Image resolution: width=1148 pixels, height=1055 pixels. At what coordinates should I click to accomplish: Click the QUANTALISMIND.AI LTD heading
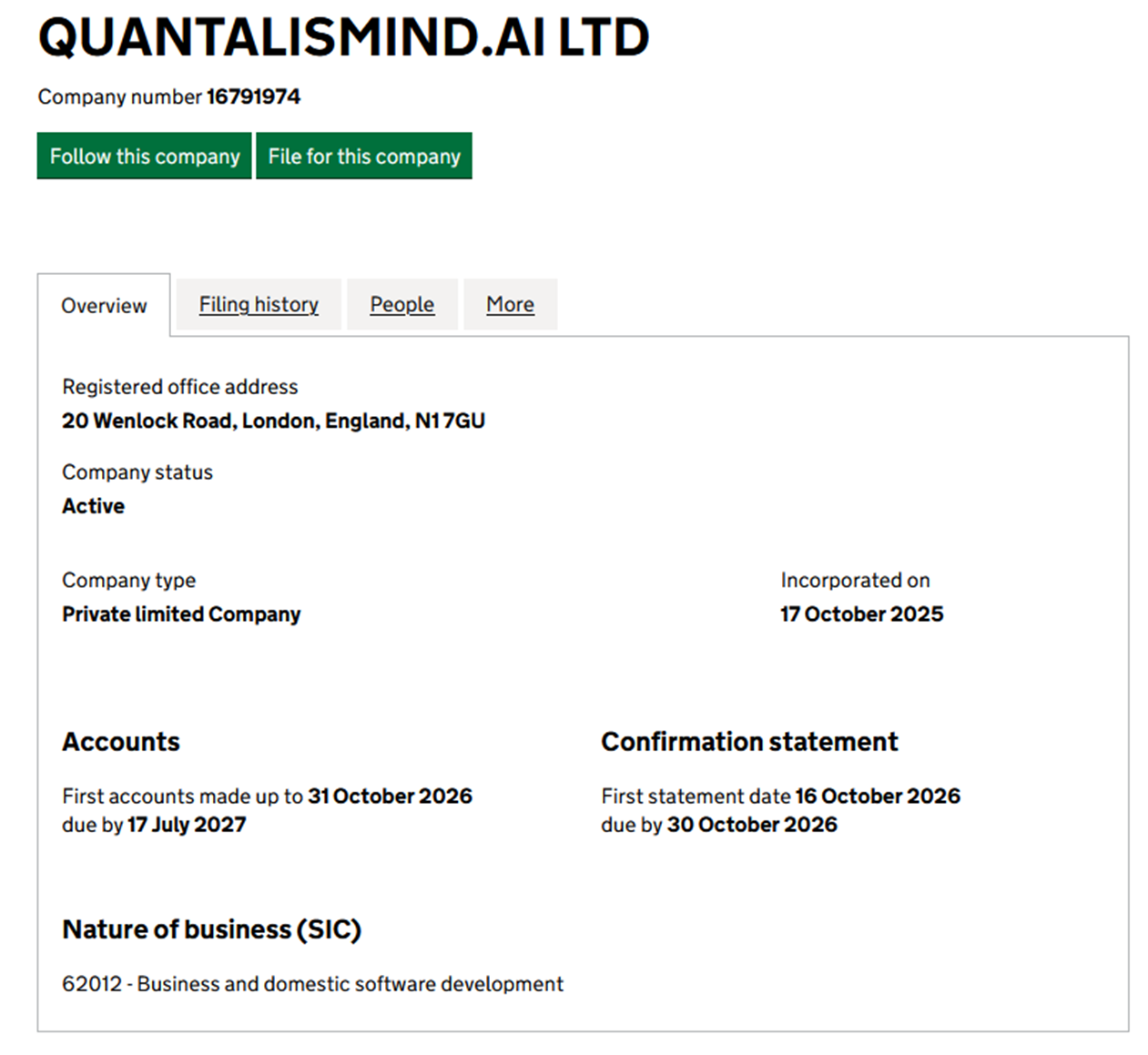pos(342,36)
